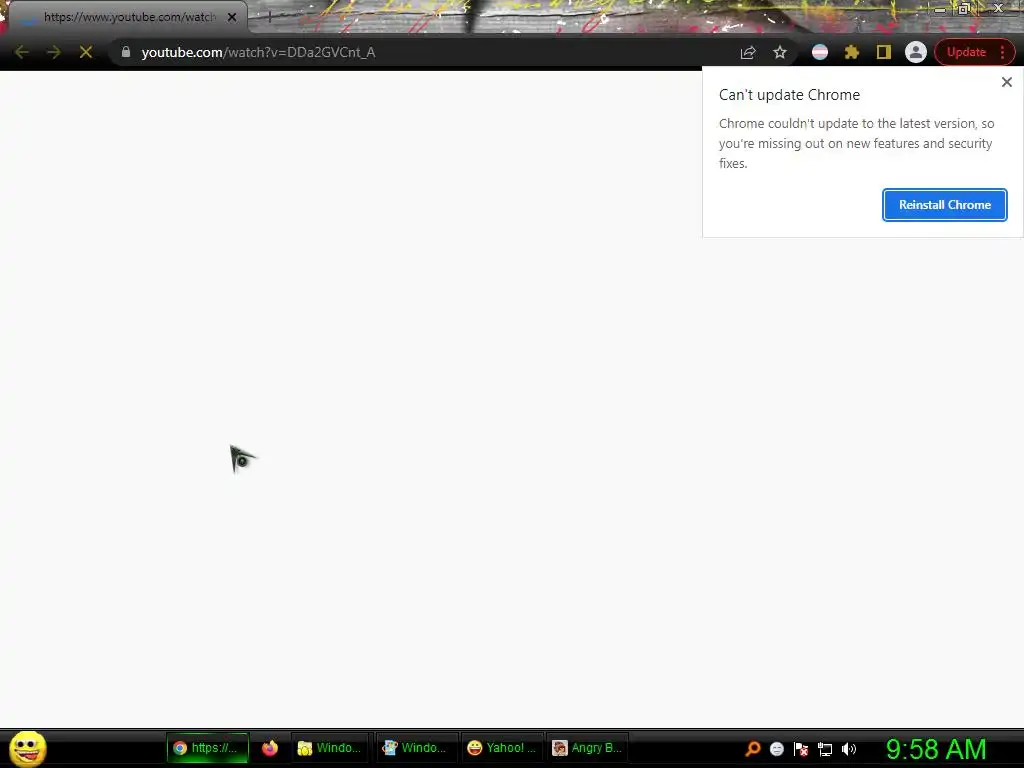
Task: View site information lock icon
Action: 125,52
